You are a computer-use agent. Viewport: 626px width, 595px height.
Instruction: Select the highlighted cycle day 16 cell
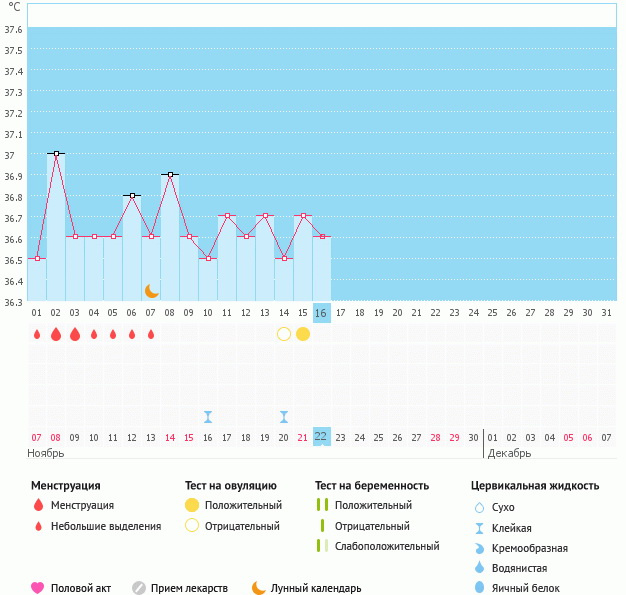point(321,313)
